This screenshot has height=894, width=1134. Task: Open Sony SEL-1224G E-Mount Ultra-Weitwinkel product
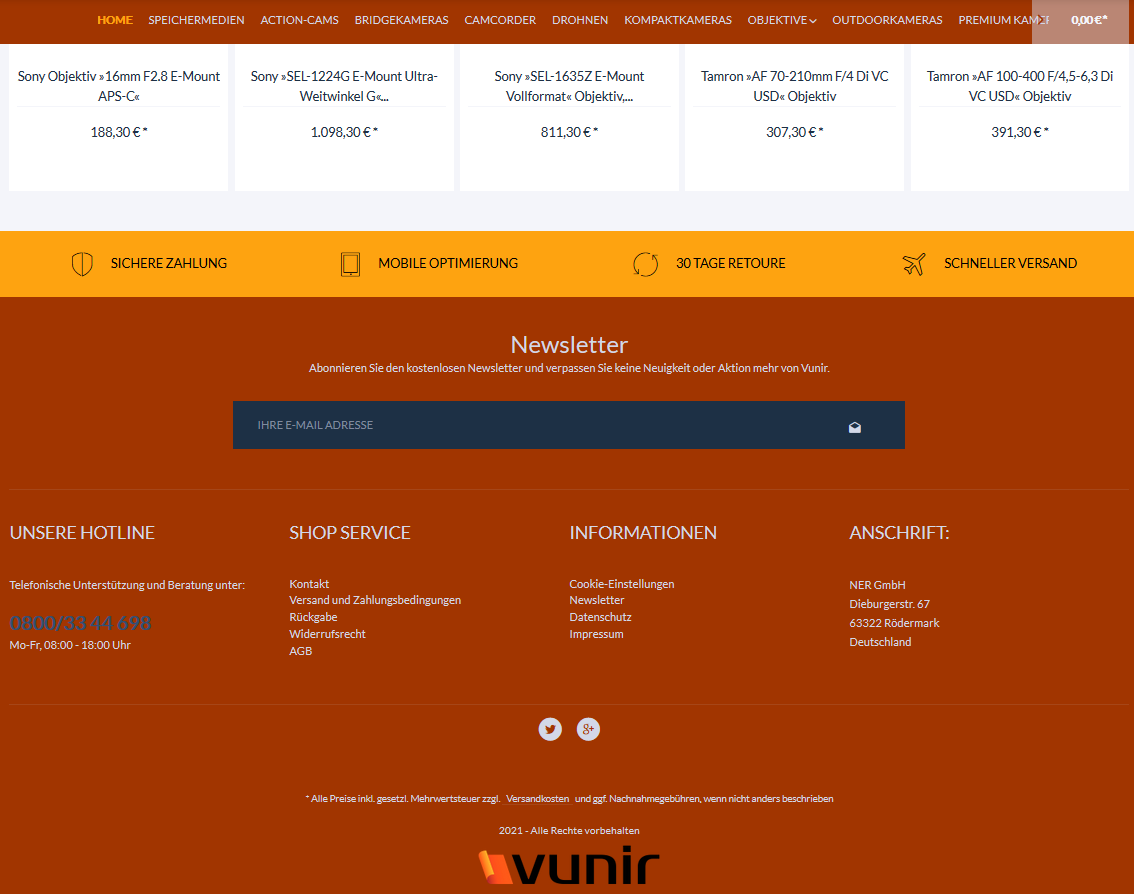coord(344,86)
